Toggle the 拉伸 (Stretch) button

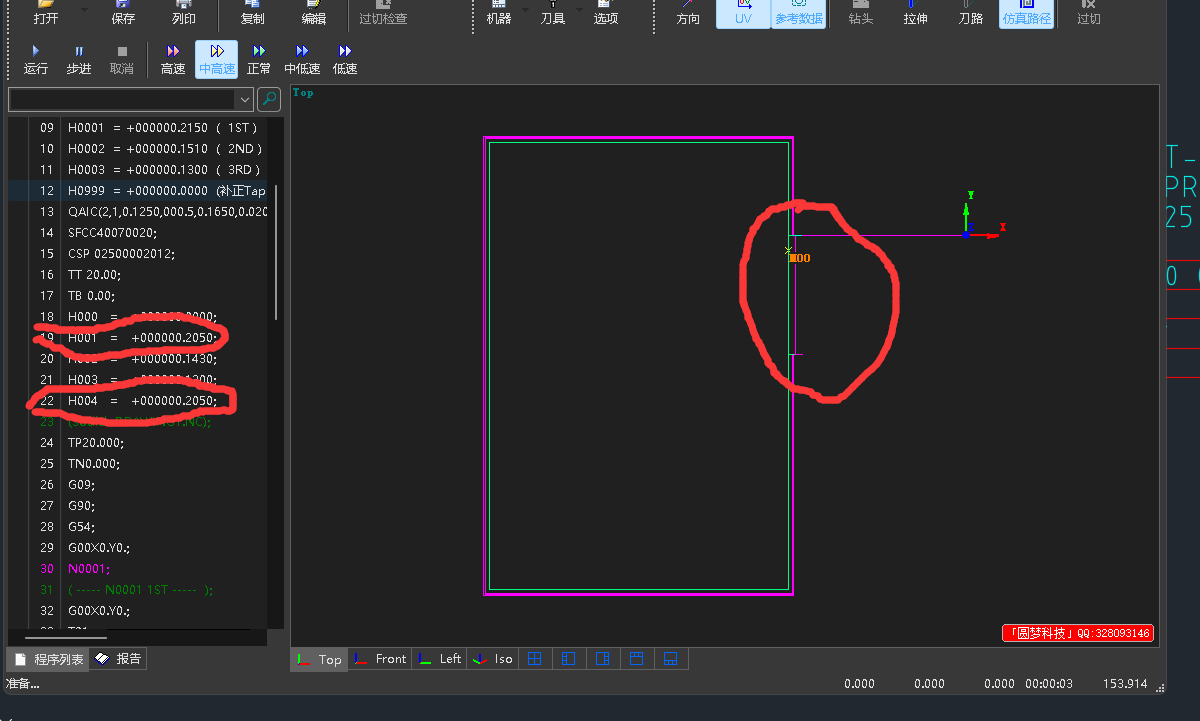(915, 13)
